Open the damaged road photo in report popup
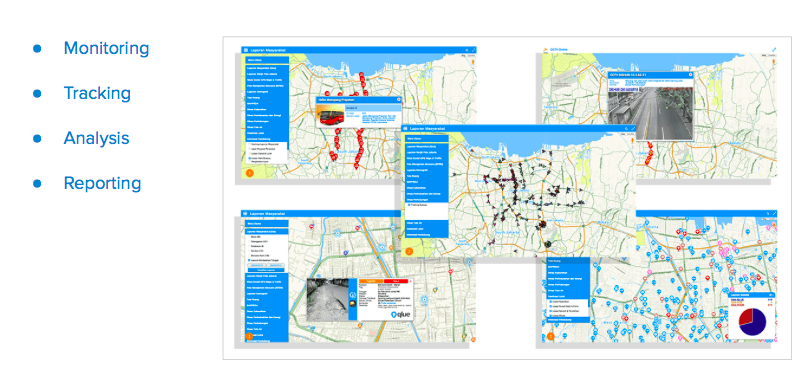The image size is (805, 368). (328, 300)
